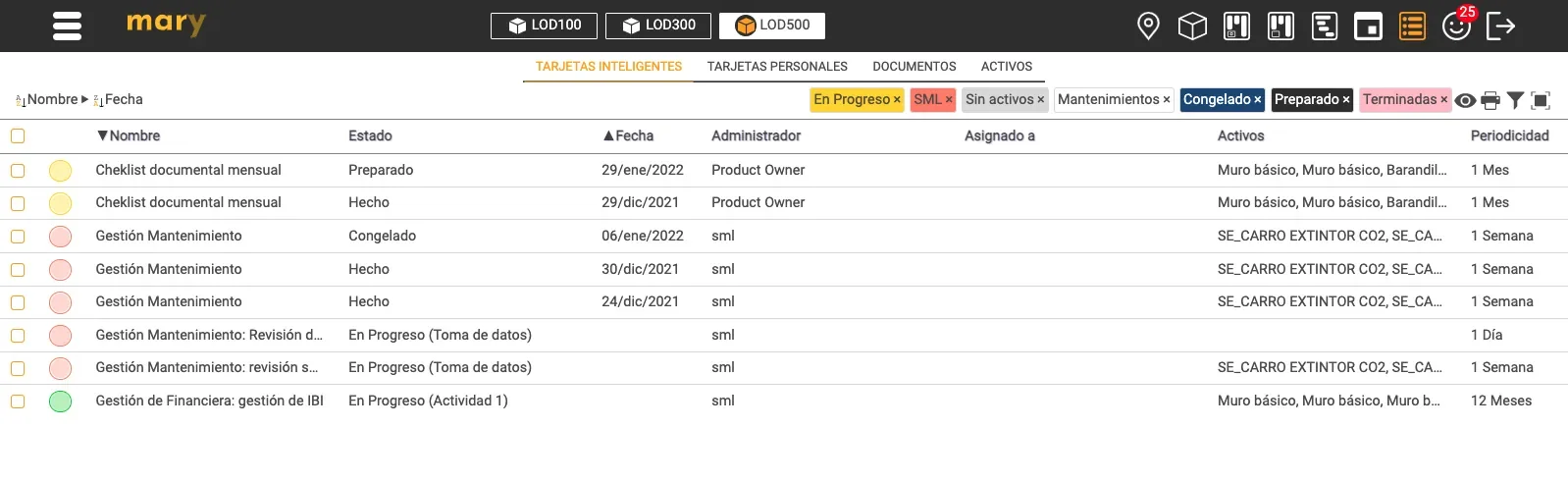Switch to the Gantt chart view icon
Screen dimensions: 1568x482
click(1325, 26)
